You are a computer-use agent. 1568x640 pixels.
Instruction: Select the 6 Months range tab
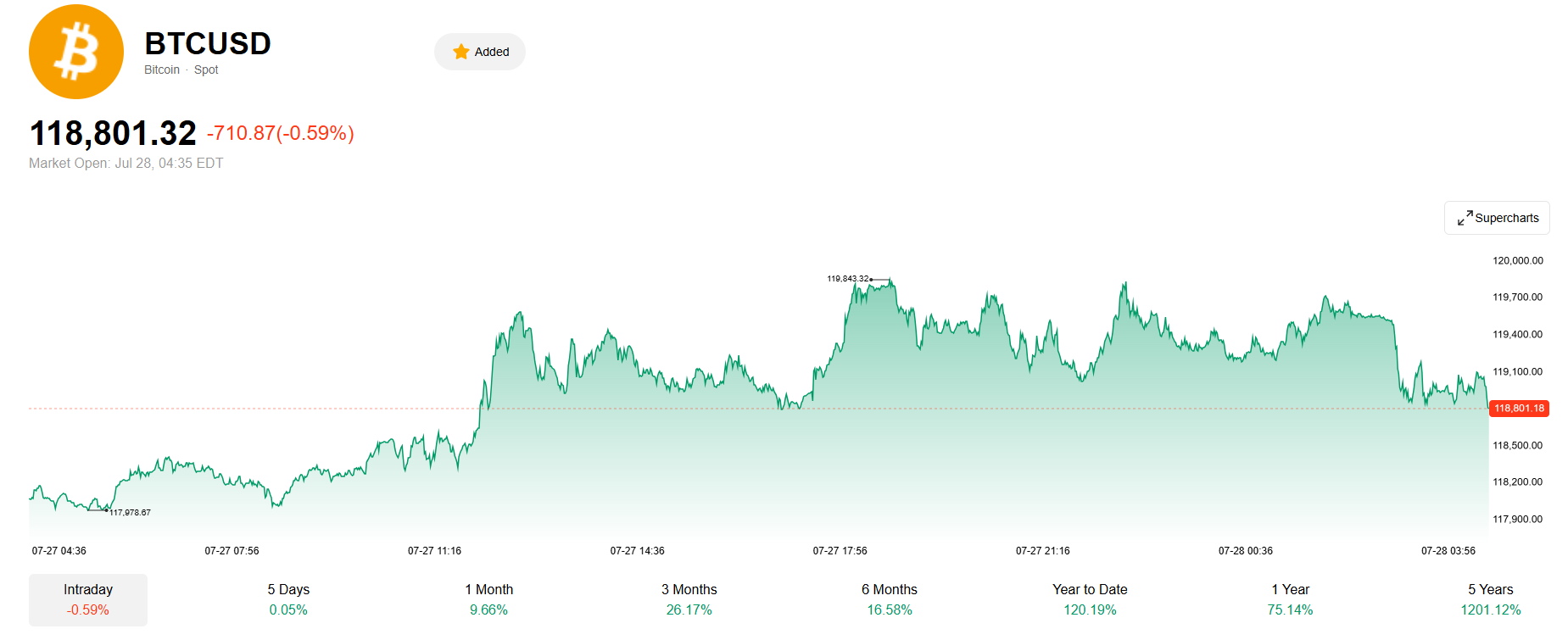pos(890,599)
